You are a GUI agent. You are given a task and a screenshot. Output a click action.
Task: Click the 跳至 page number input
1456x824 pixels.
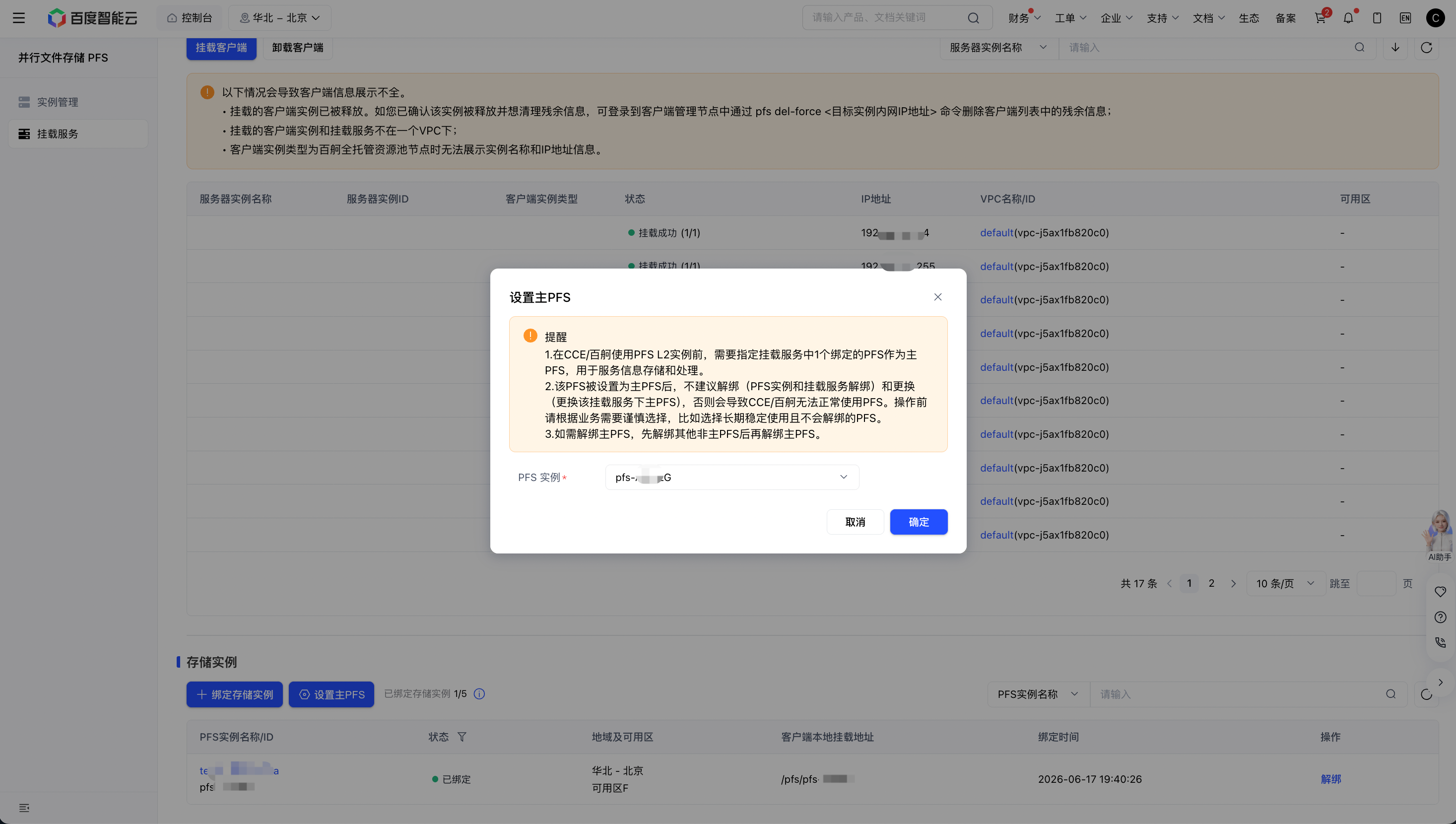point(1376,583)
